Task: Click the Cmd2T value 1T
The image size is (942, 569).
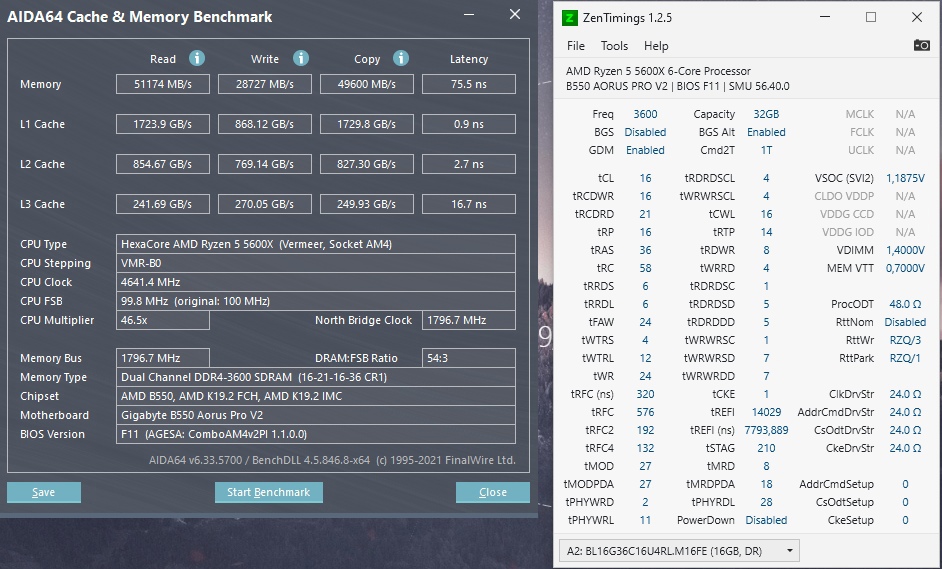Action: tap(766, 150)
